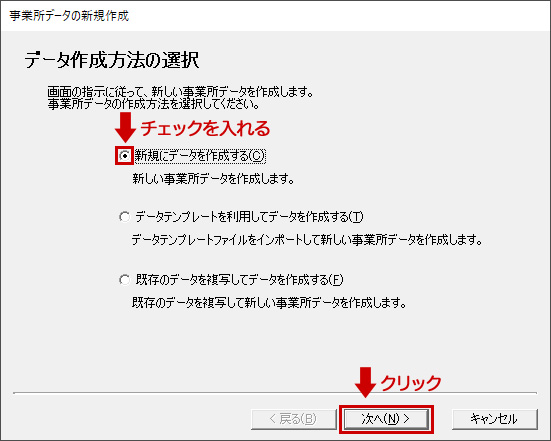Viewport: 551px width, 441px height.
Task: Click description 新しい事業所データを作成します。 under first option
Action: [x=213, y=179]
